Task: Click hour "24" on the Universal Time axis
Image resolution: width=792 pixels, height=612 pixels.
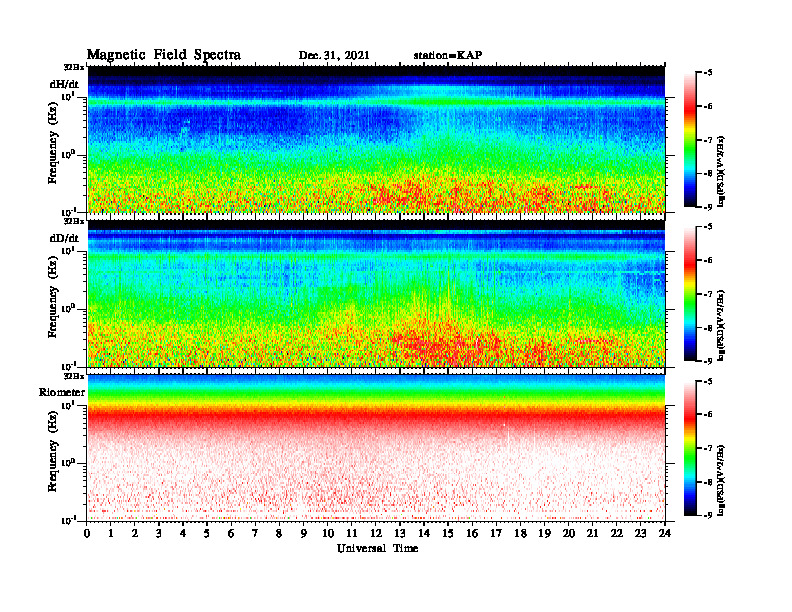Action: [x=665, y=534]
